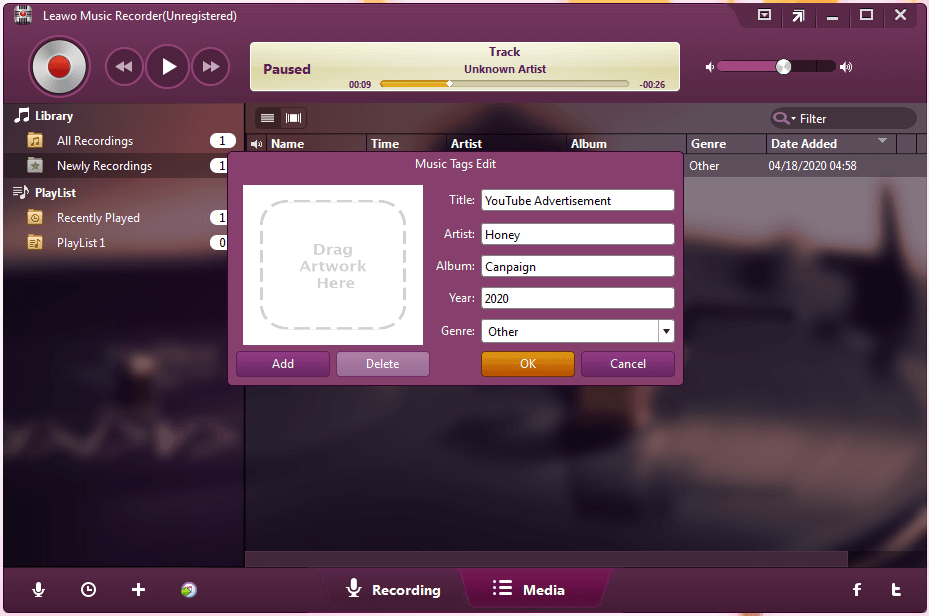Open the Twitter share icon
Screen dimensions: 929x616
click(x=896, y=589)
